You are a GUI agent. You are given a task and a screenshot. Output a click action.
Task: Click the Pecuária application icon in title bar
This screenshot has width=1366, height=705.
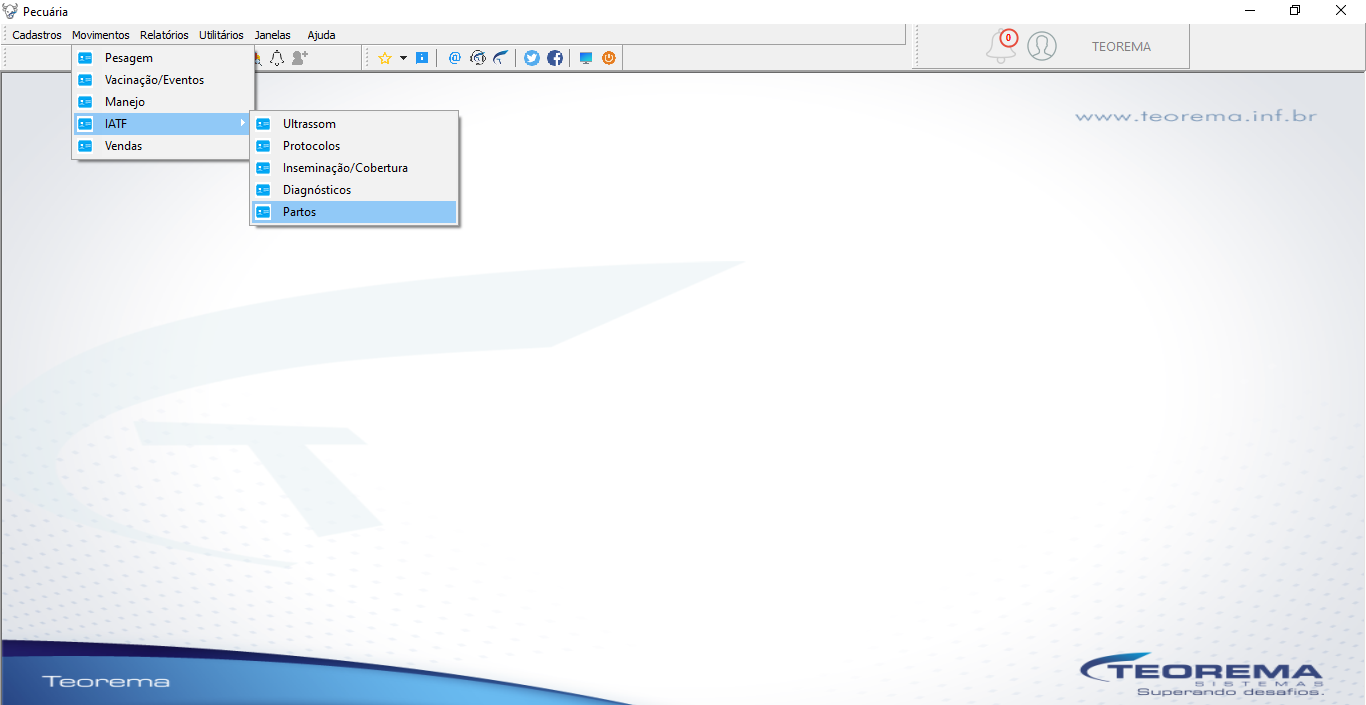point(11,11)
